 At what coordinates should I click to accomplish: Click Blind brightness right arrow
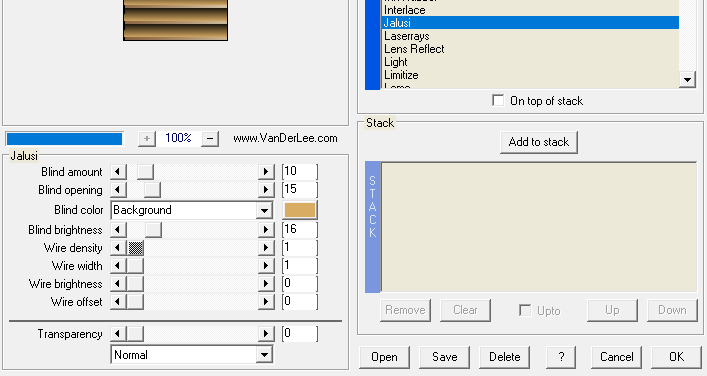[266, 229]
